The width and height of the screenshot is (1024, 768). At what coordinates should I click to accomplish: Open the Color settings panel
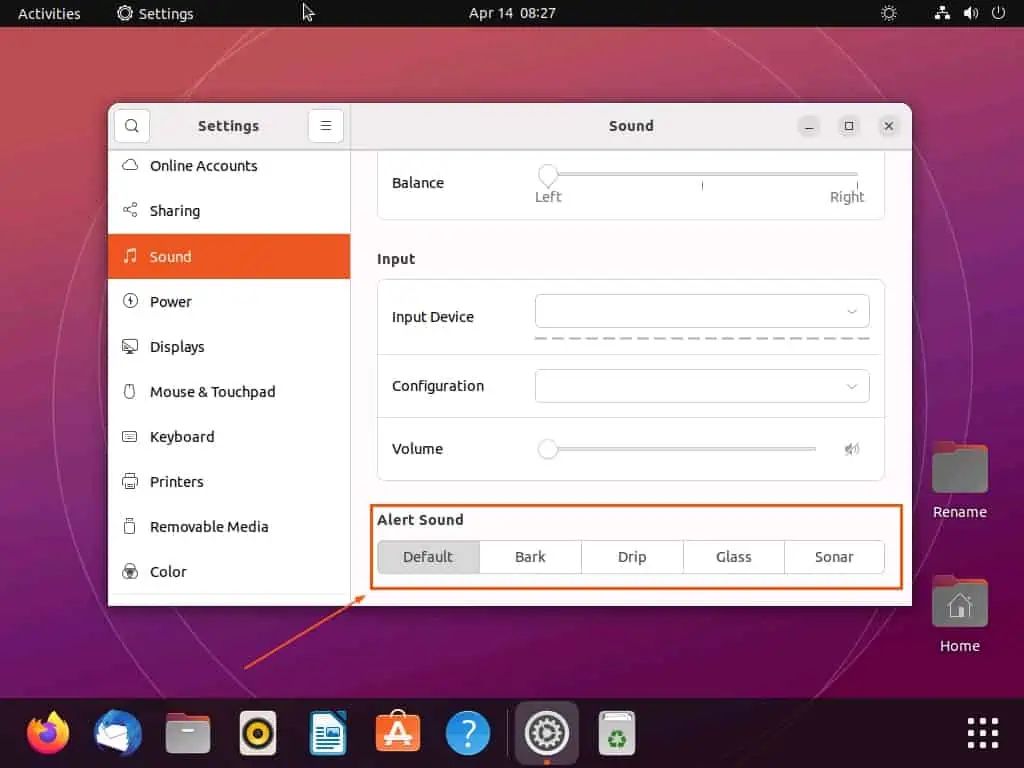(x=229, y=572)
